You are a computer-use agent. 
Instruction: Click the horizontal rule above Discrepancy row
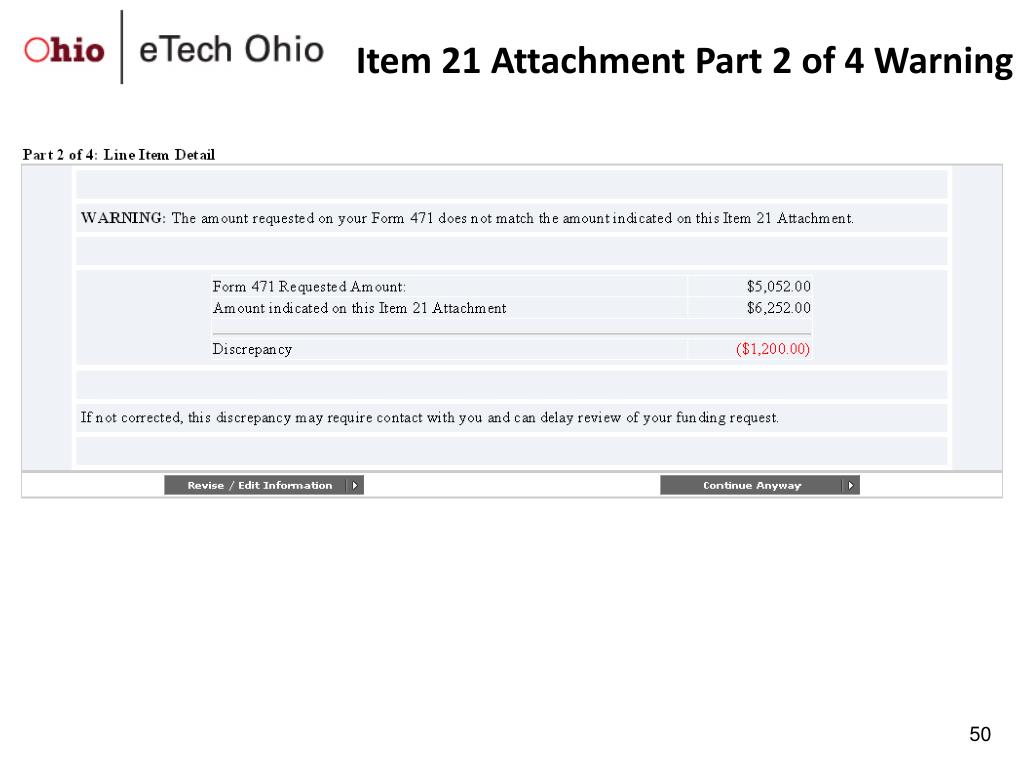[x=511, y=334]
